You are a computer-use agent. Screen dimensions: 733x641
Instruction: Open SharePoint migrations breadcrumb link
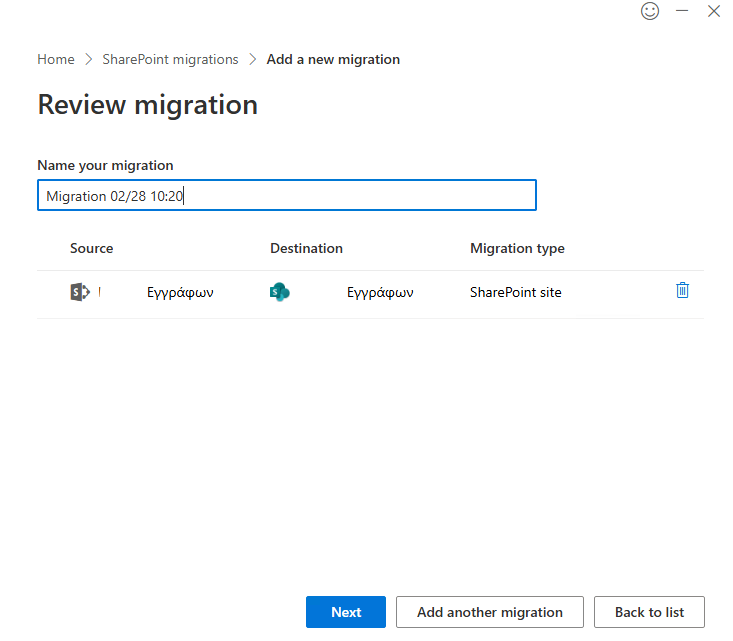(x=170, y=60)
